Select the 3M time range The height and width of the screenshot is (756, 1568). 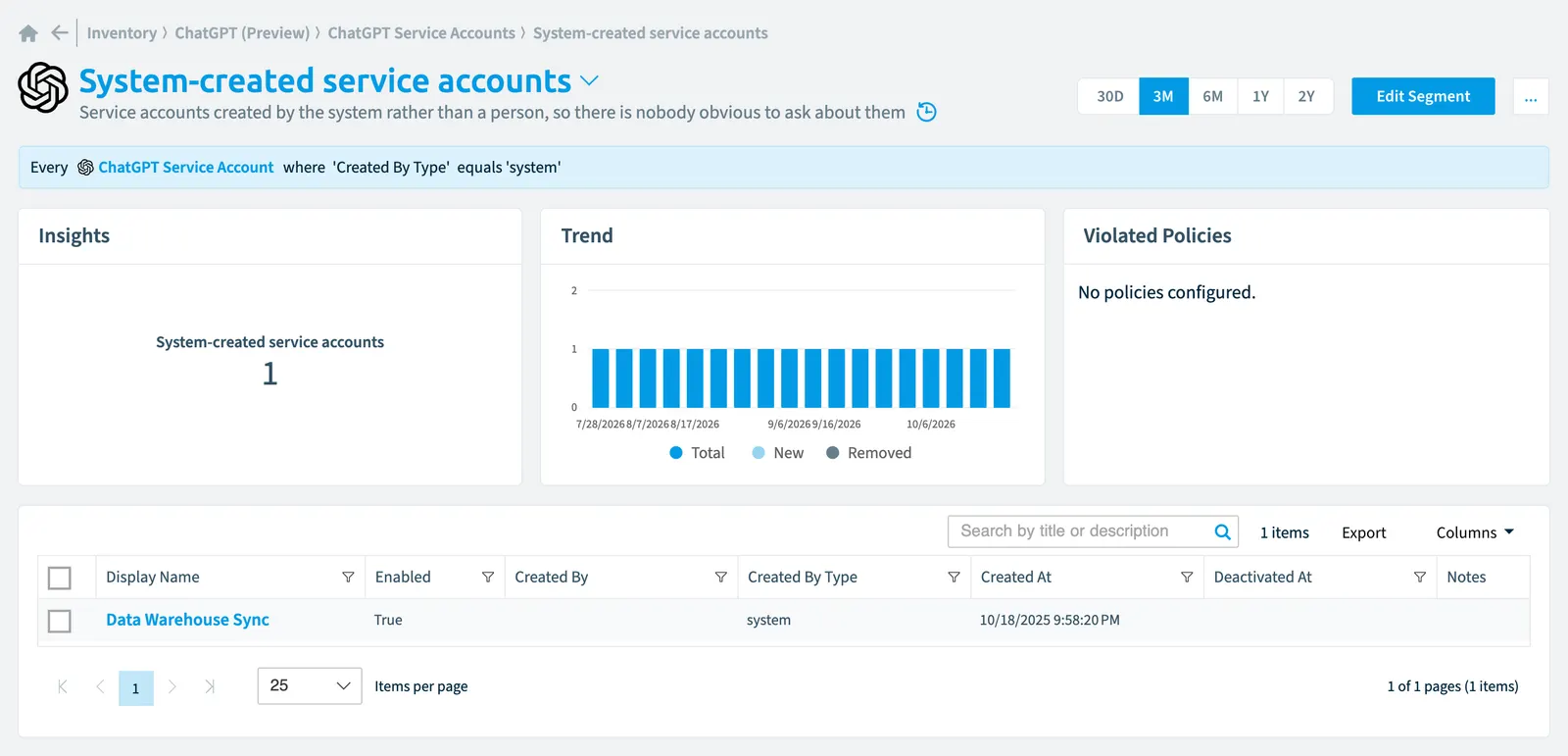[1163, 96]
